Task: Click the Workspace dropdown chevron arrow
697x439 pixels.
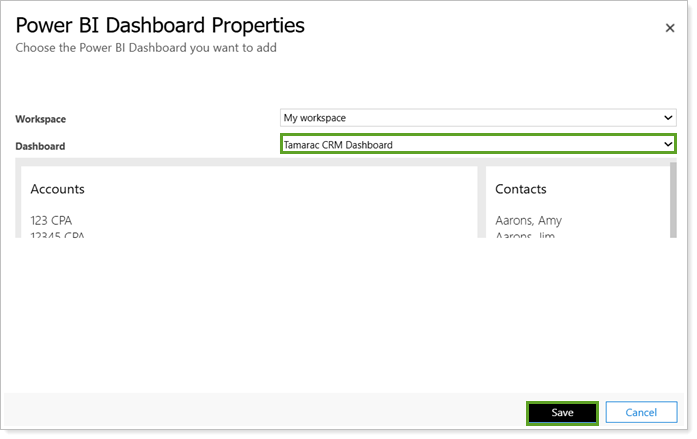Action: coord(669,118)
